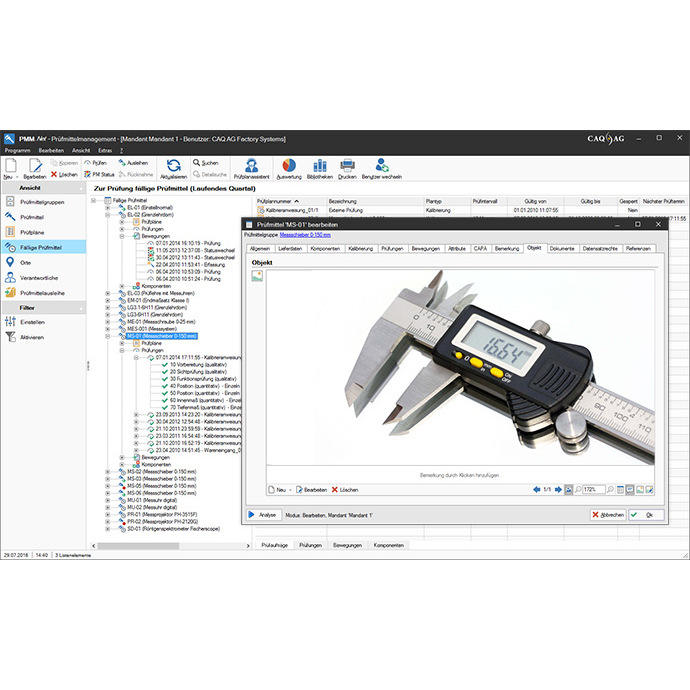Click the Aktualisieren refresh icon

pos(173,165)
